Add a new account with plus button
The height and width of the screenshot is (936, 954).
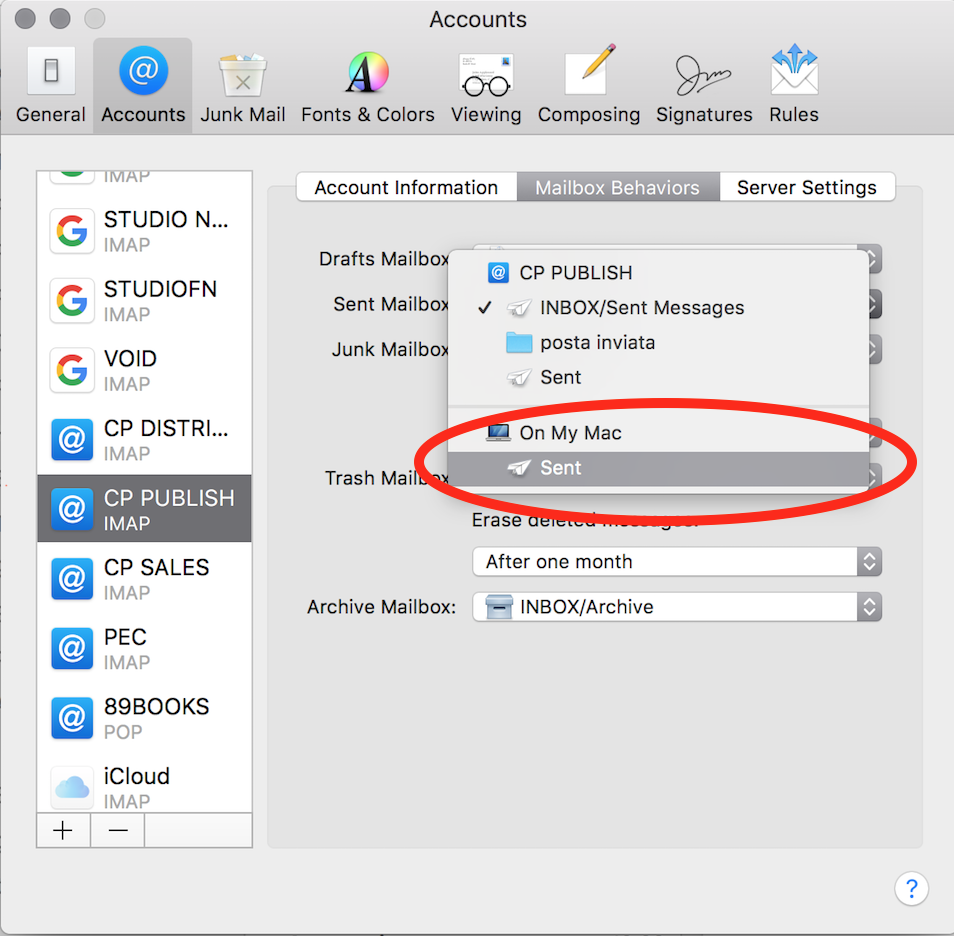pyautogui.click(x=63, y=830)
